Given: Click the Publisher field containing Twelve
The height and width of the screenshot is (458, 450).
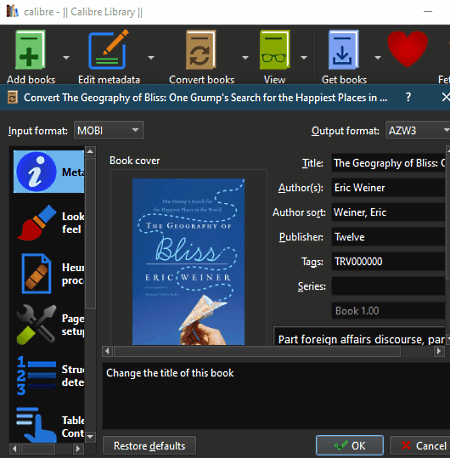Looking at the screenshot, I should tap(388, 237).
